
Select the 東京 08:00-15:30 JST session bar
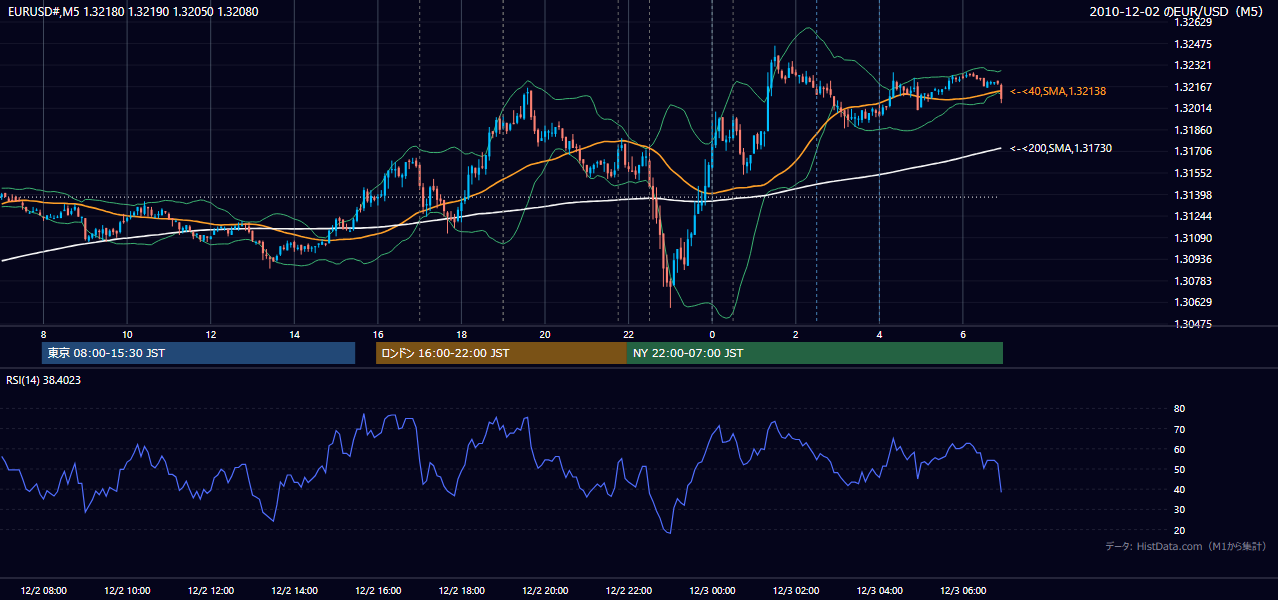point(199,353)
